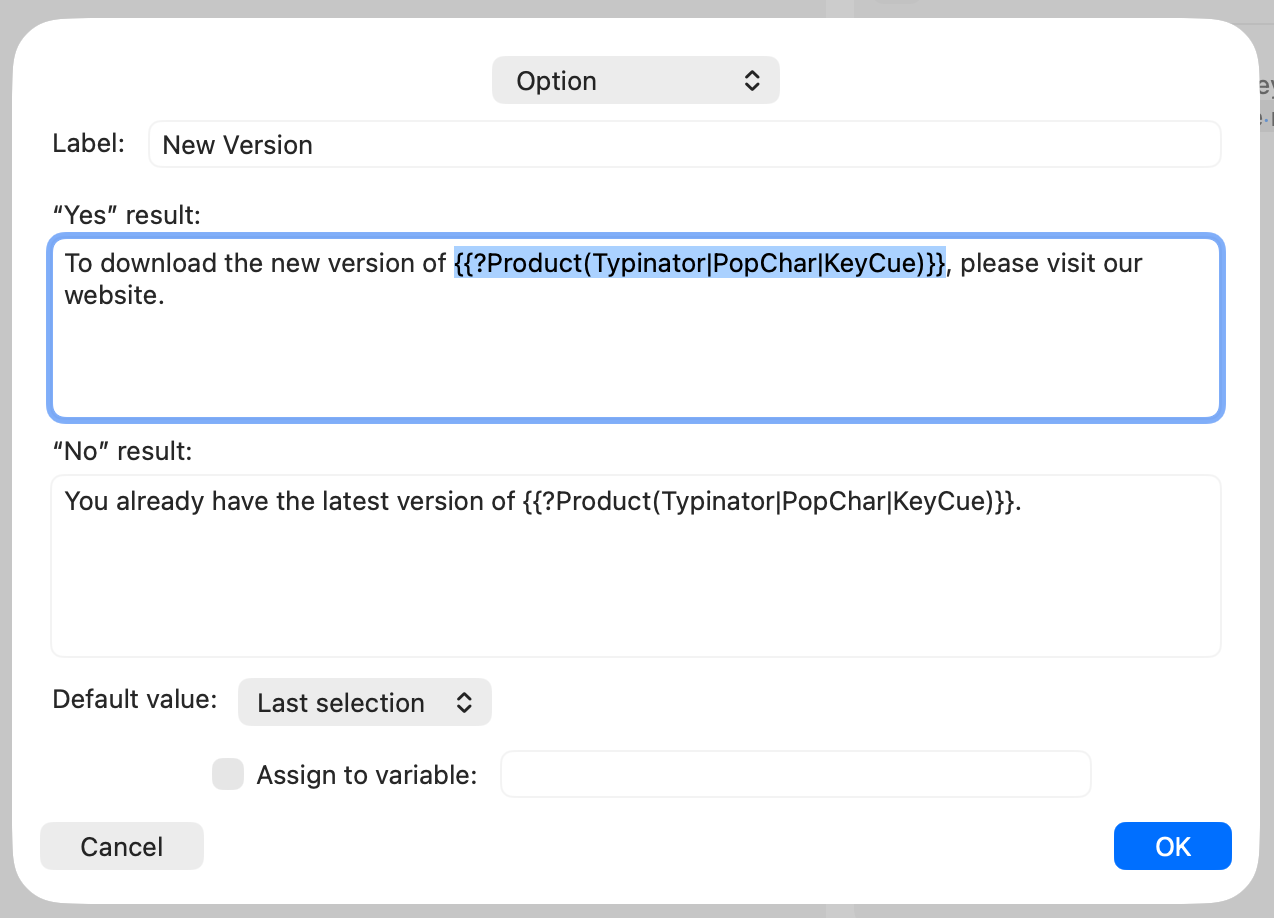This screenshot has height=918, width=1274.
Task: Click the word Option in the top popup
Action: pos(556,80)
